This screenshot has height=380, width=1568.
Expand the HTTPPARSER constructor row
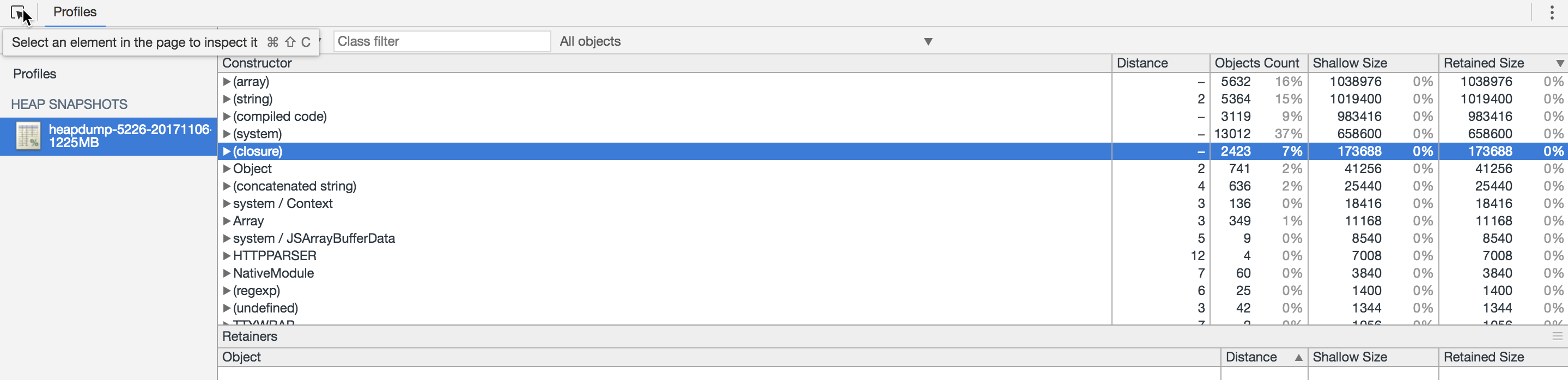tap(227, 256)
